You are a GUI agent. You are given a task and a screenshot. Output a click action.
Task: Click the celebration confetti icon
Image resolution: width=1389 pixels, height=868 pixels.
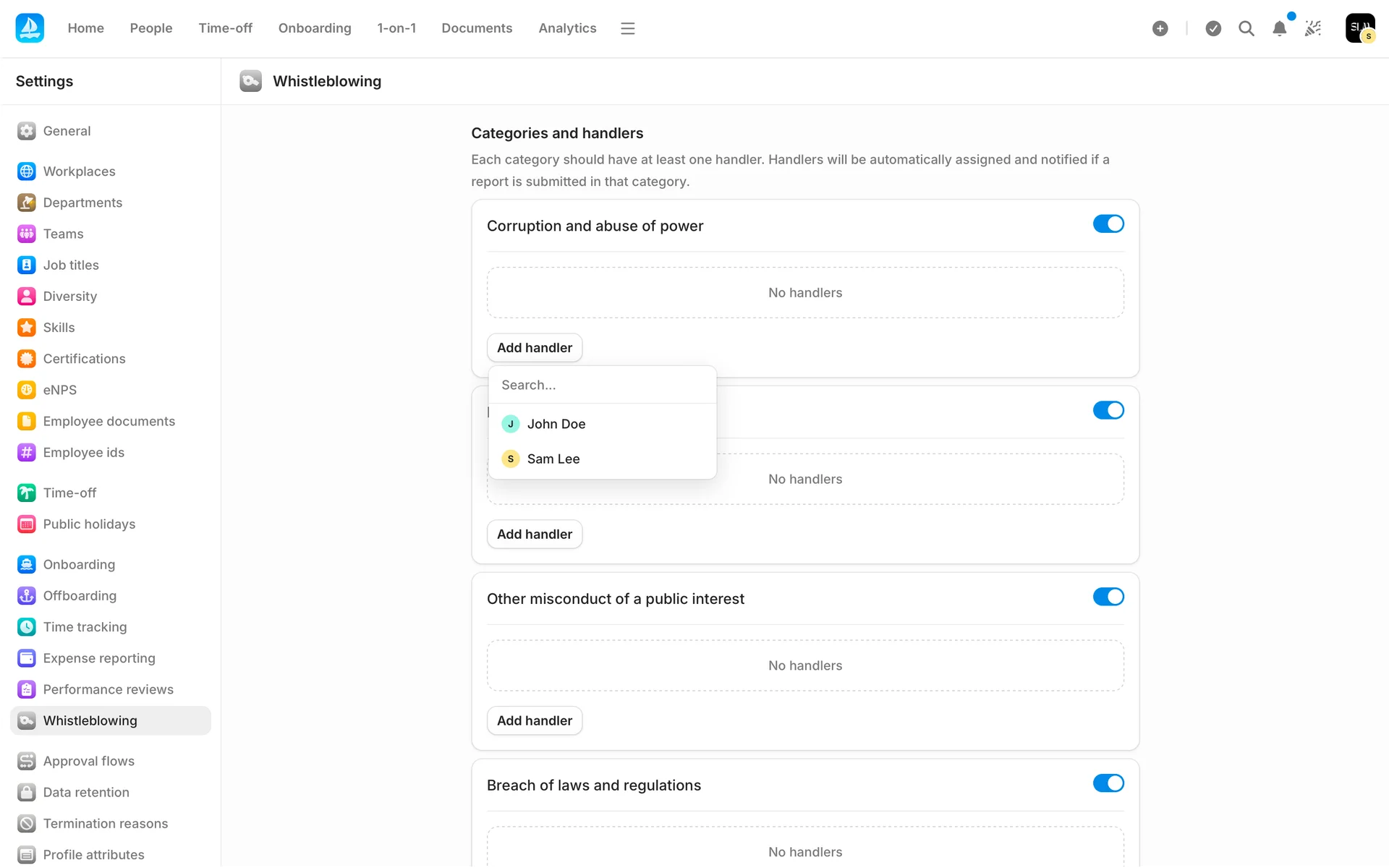pos(1313,28)
